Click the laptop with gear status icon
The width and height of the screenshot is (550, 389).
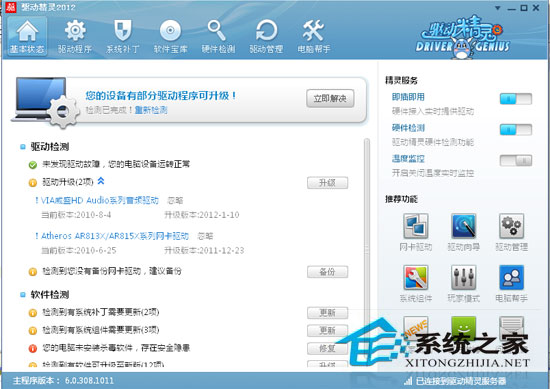point(45,102)
